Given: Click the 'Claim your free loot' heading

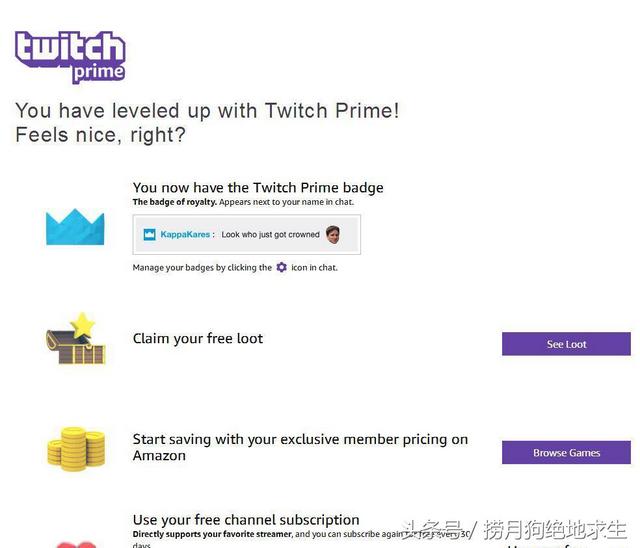Looking at the screenshot, I should (198, 339).
